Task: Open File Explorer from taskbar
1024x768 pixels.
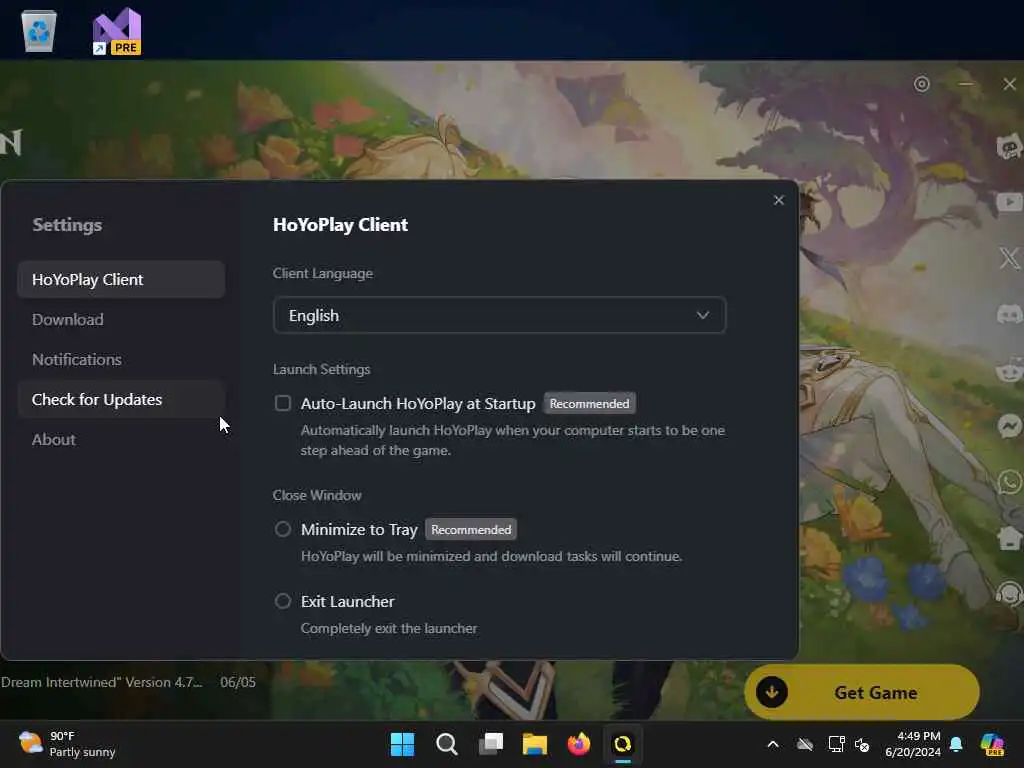Action: click(x=535, y=744)
